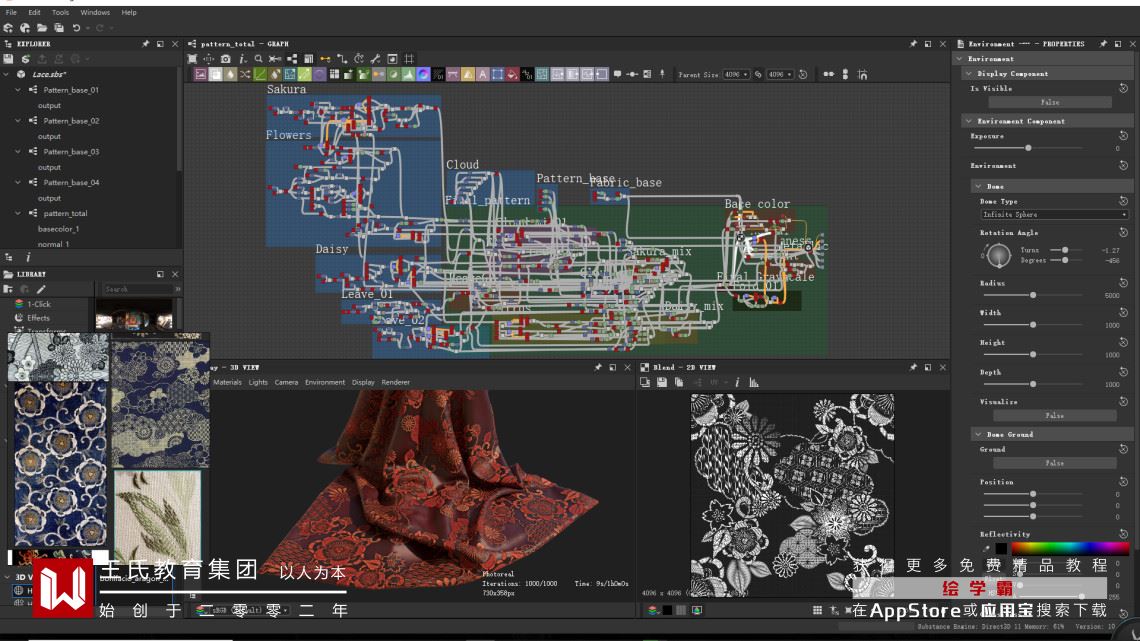
Task: Open the Lights menu in 3D view
Action: pos(258,382)
